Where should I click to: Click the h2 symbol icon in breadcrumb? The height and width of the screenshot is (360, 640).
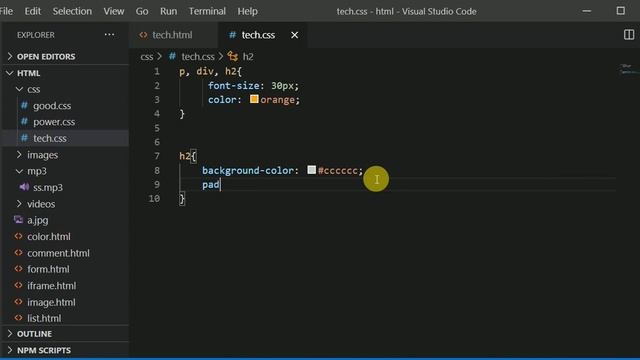click(x=233, y=56)
